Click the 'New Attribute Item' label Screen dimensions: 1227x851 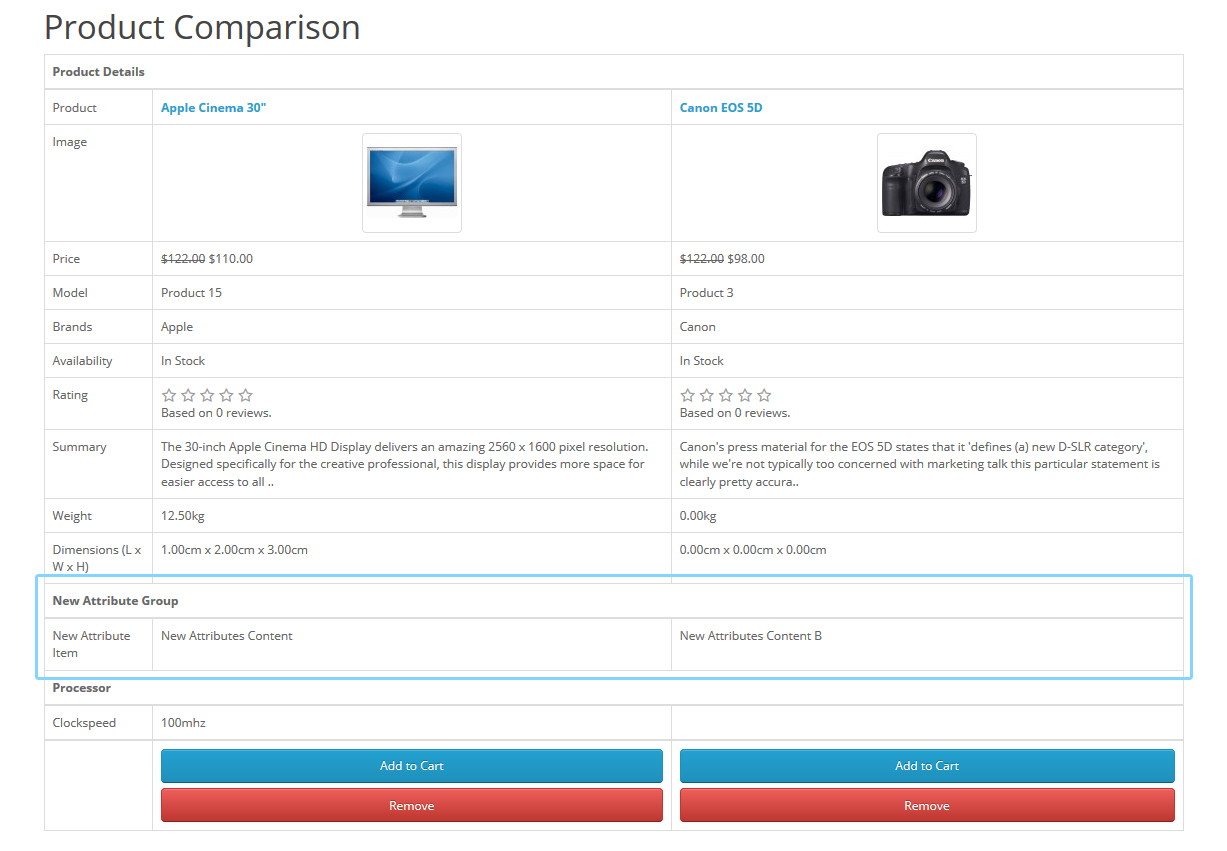point(92,644)
